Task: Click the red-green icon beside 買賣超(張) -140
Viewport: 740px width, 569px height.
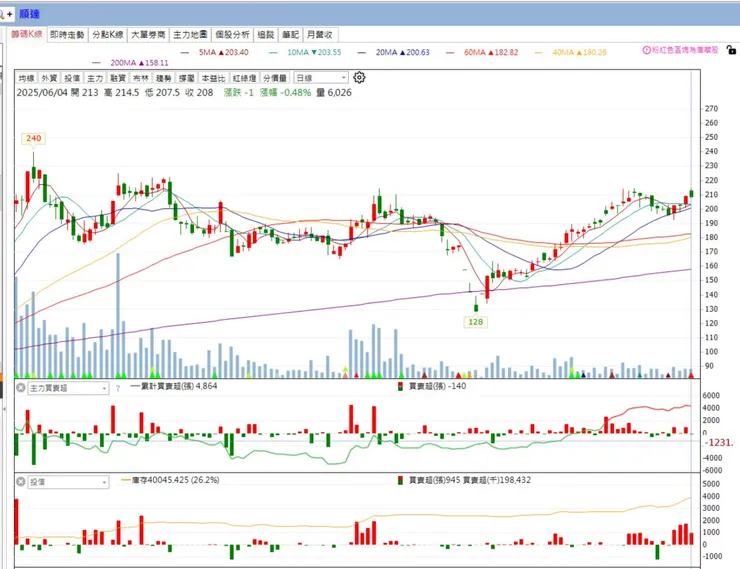Action: (x=400, y=386)
